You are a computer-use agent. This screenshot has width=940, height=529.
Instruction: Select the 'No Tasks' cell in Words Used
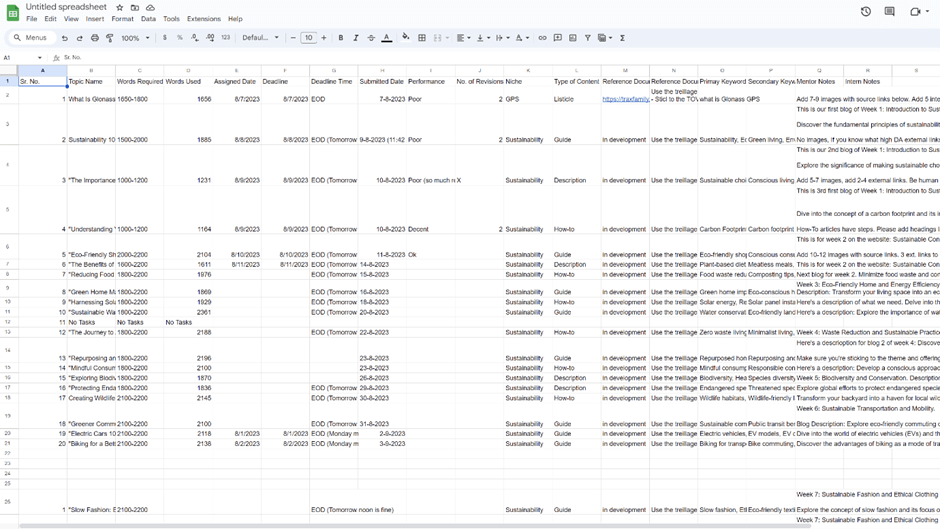188,322
